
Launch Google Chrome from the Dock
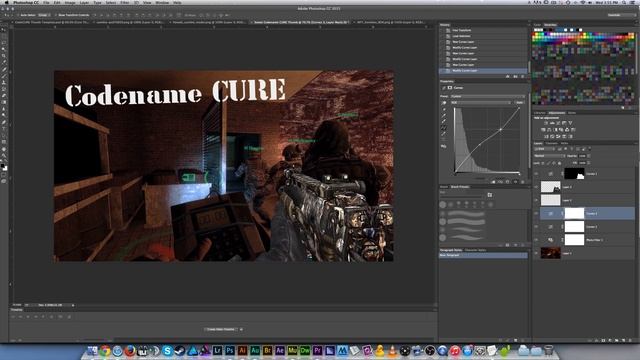105,350
